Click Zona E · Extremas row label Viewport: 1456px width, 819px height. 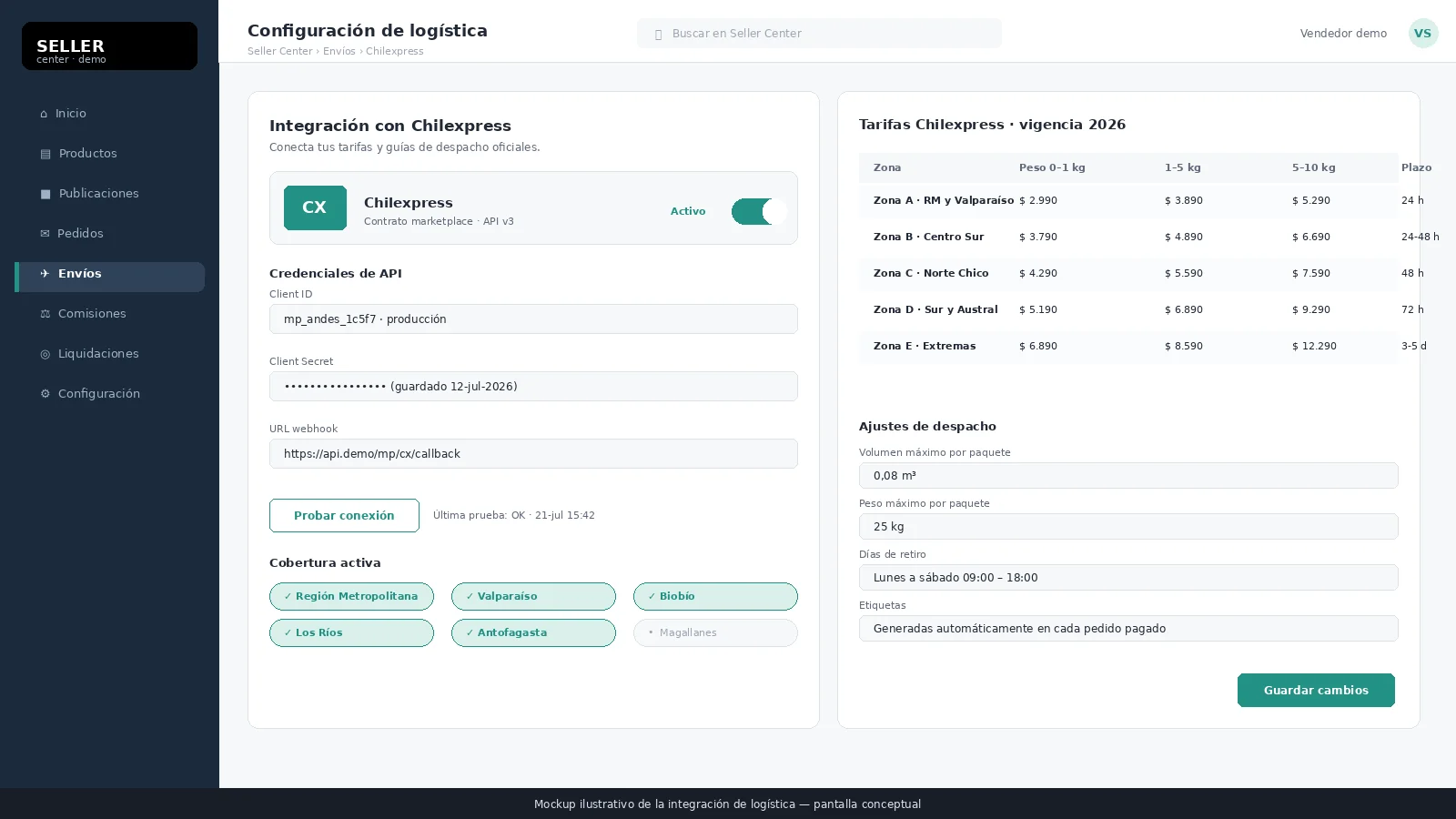coord(925,346)
